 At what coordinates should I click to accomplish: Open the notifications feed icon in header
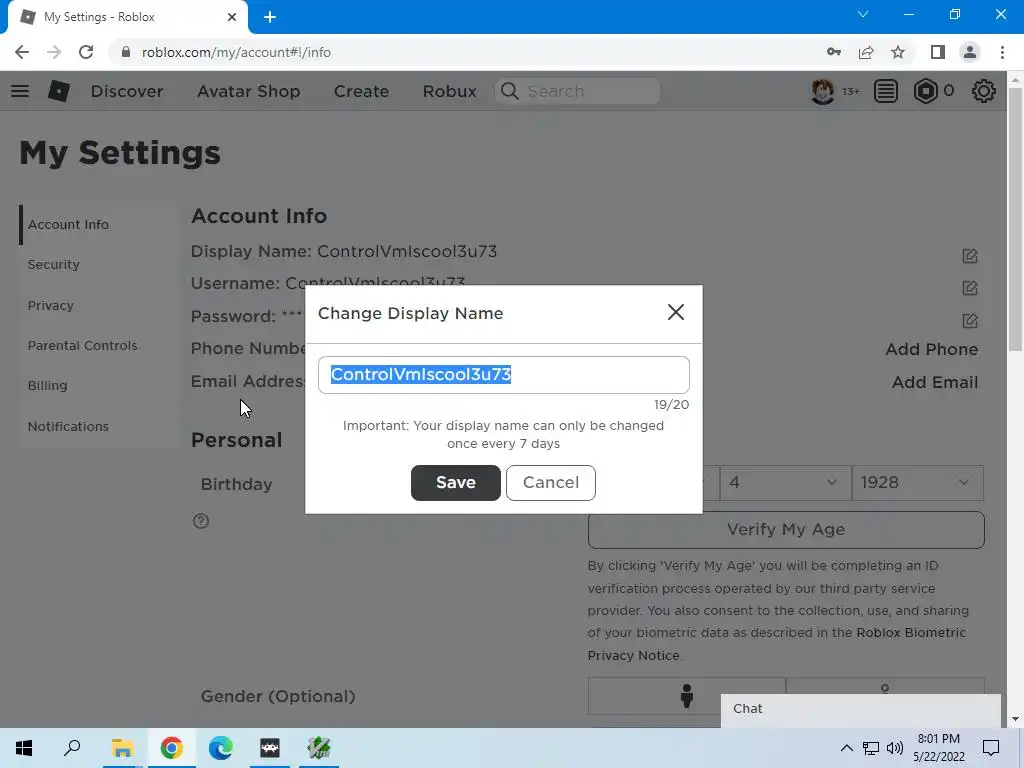coord(886,91)
